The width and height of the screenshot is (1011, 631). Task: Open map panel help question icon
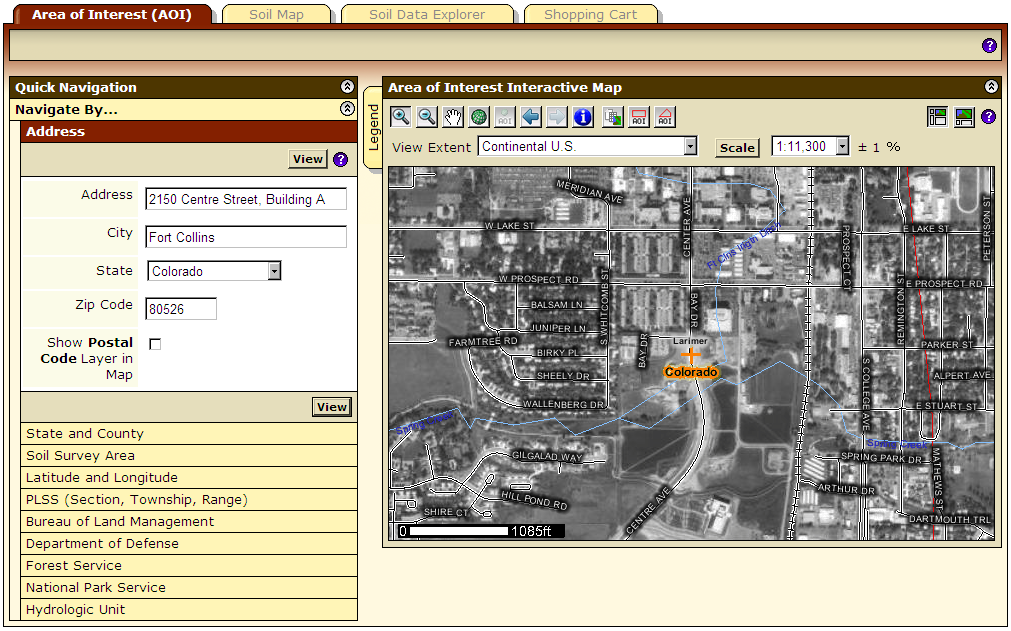click(x=988, y=117)
